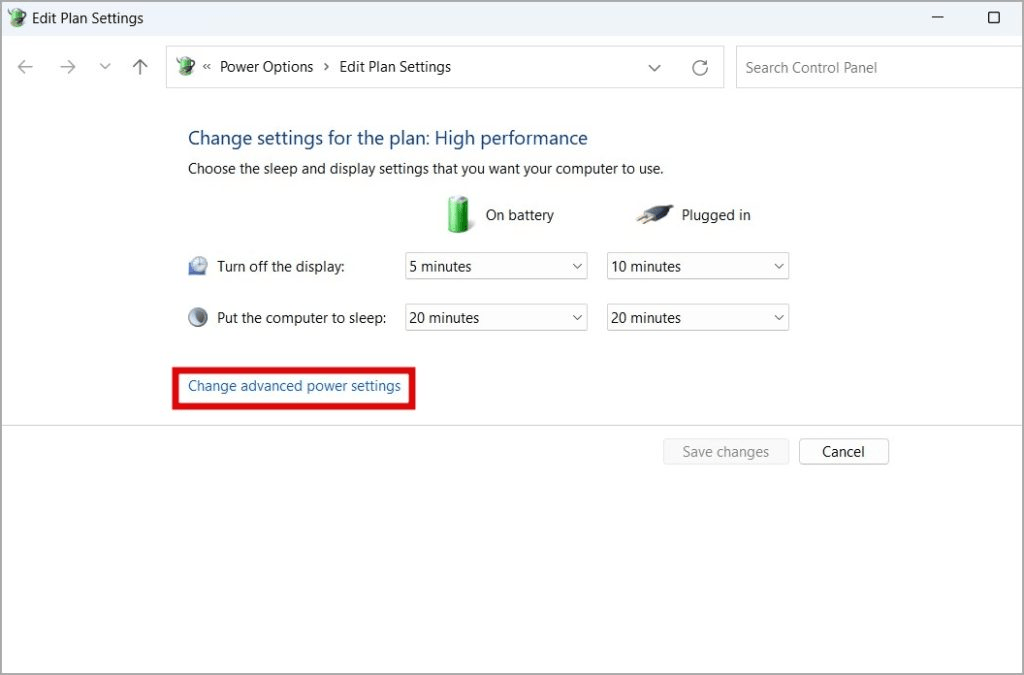
Task: Click the Power Options icon in address bar
Action: tap(185, 67)
